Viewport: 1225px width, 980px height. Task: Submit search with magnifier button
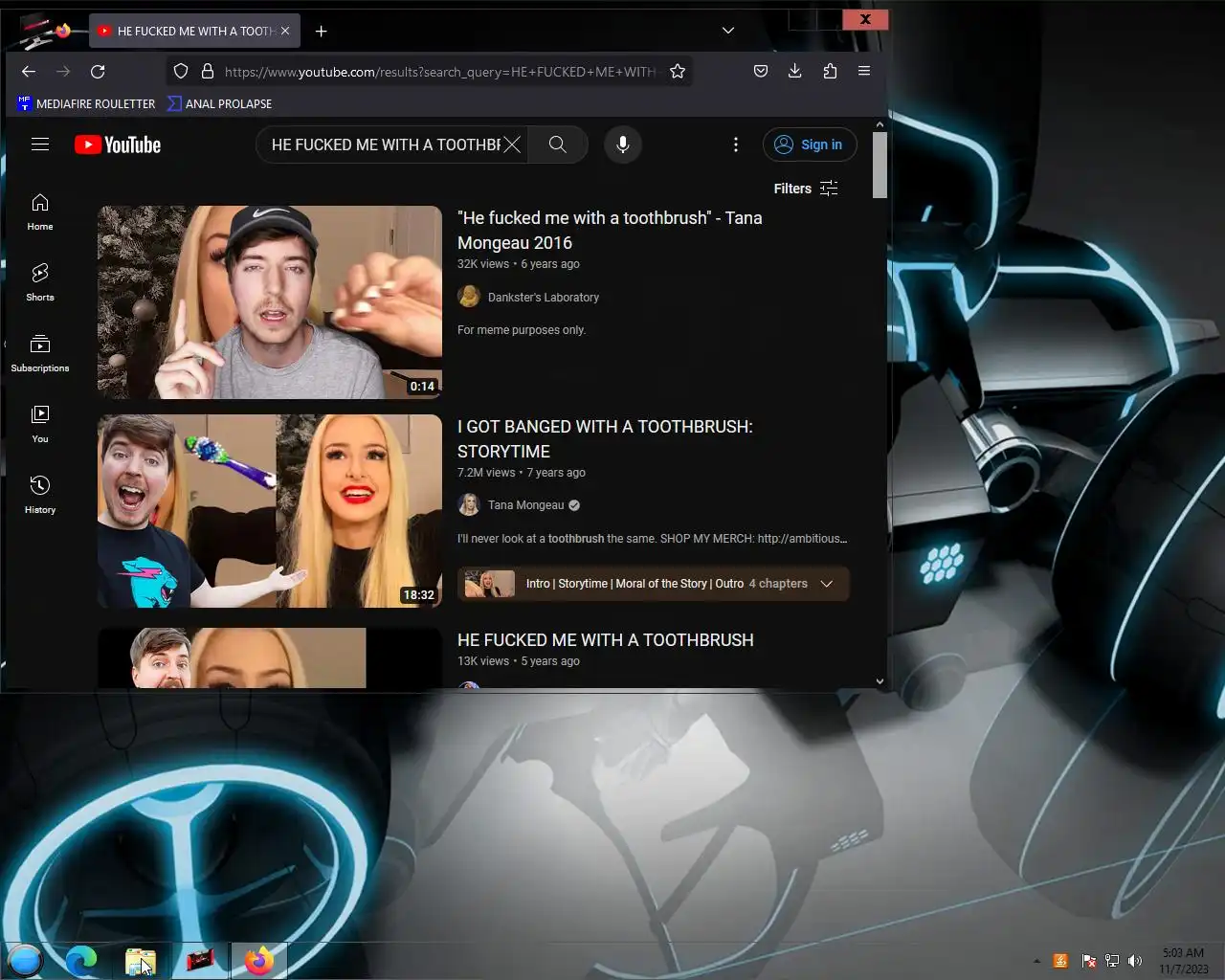tap(558, 145)
